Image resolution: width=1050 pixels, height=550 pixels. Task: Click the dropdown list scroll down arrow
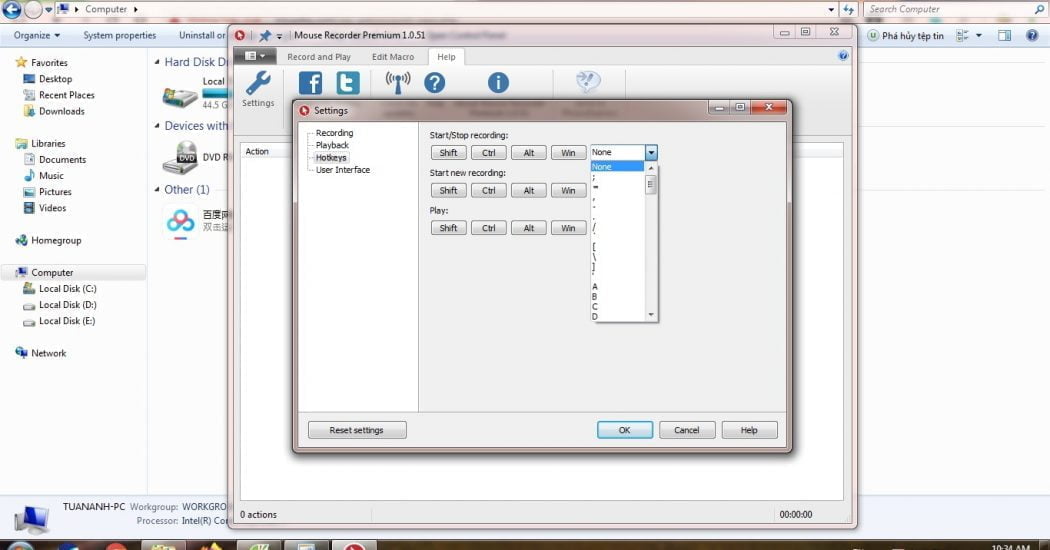pos(651,315)
